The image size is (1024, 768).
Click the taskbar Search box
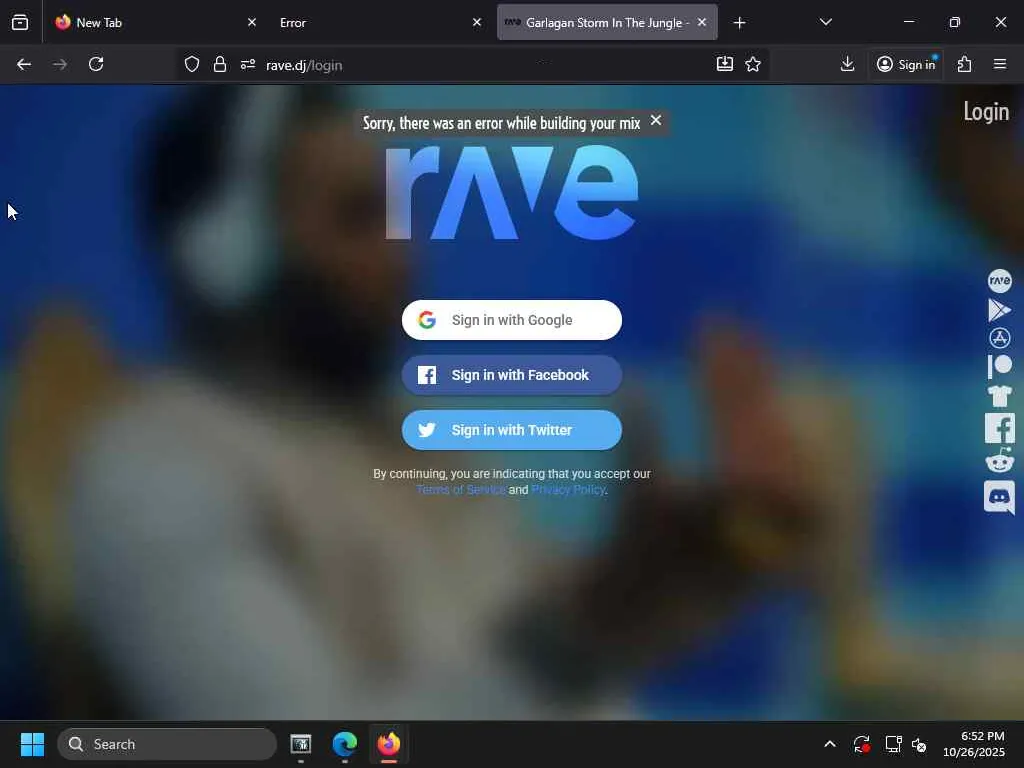(167, 744)
